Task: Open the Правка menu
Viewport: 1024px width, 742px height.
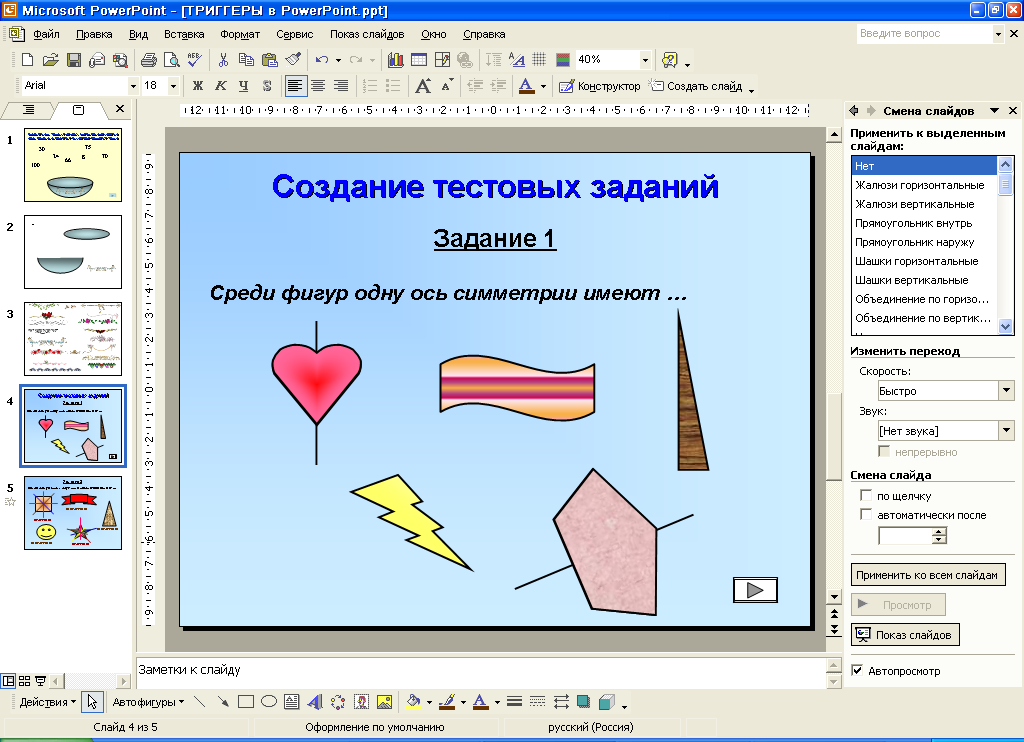Action: (94, 34)
